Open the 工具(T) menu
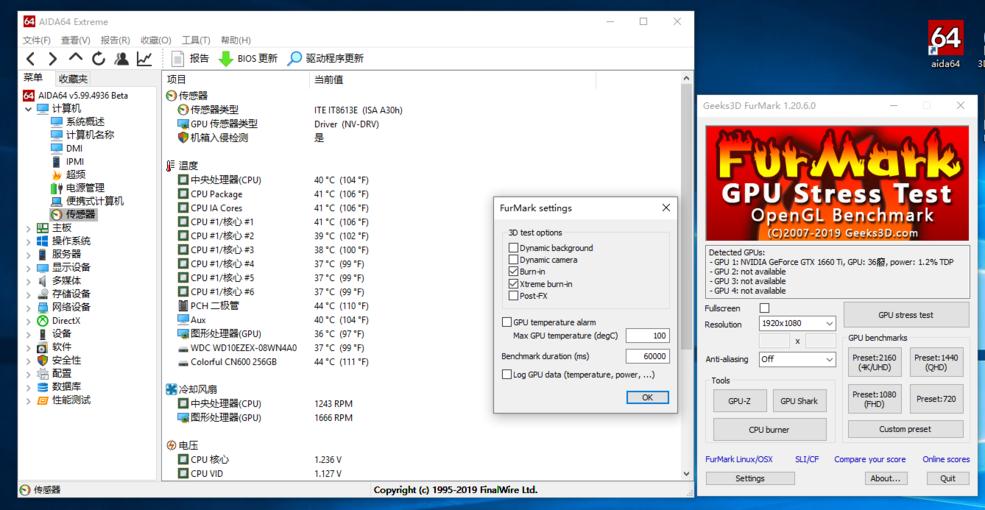 (195, 40)
